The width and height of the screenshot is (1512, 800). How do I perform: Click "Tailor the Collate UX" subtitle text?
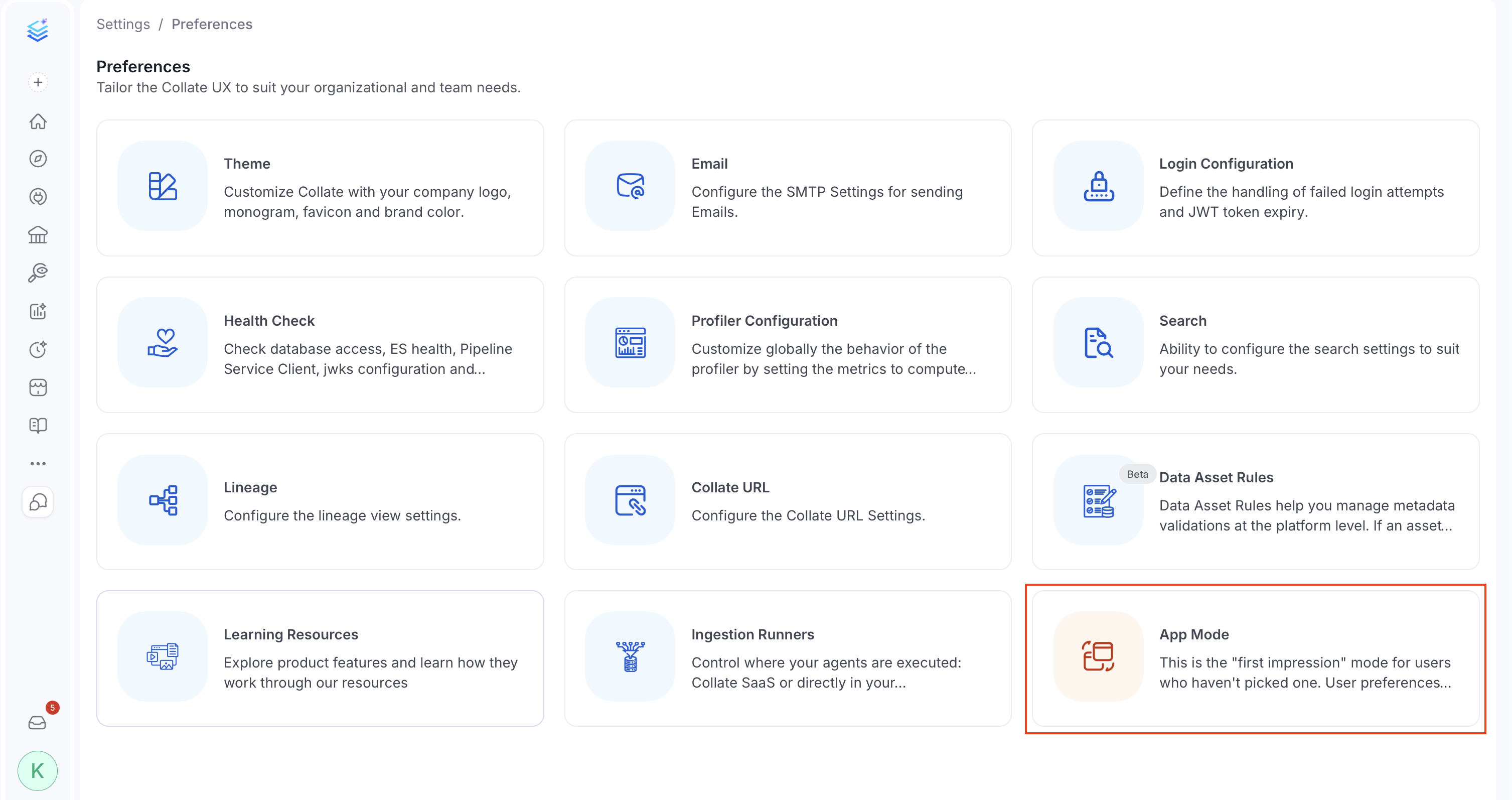[309, 87]
